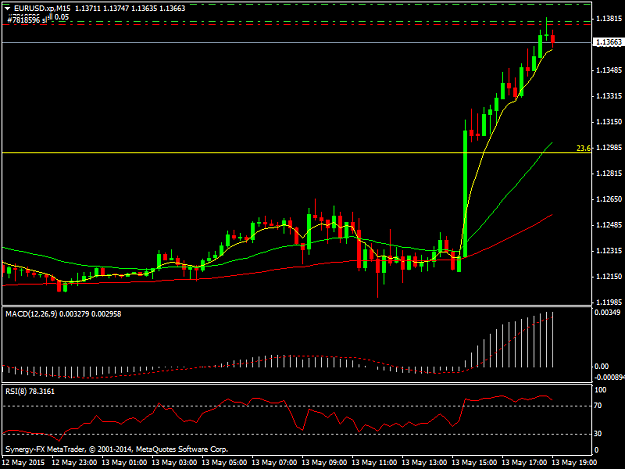Click the RSI level label 70
This screenshot has height=469, width=625.
[x=598, y=406]
